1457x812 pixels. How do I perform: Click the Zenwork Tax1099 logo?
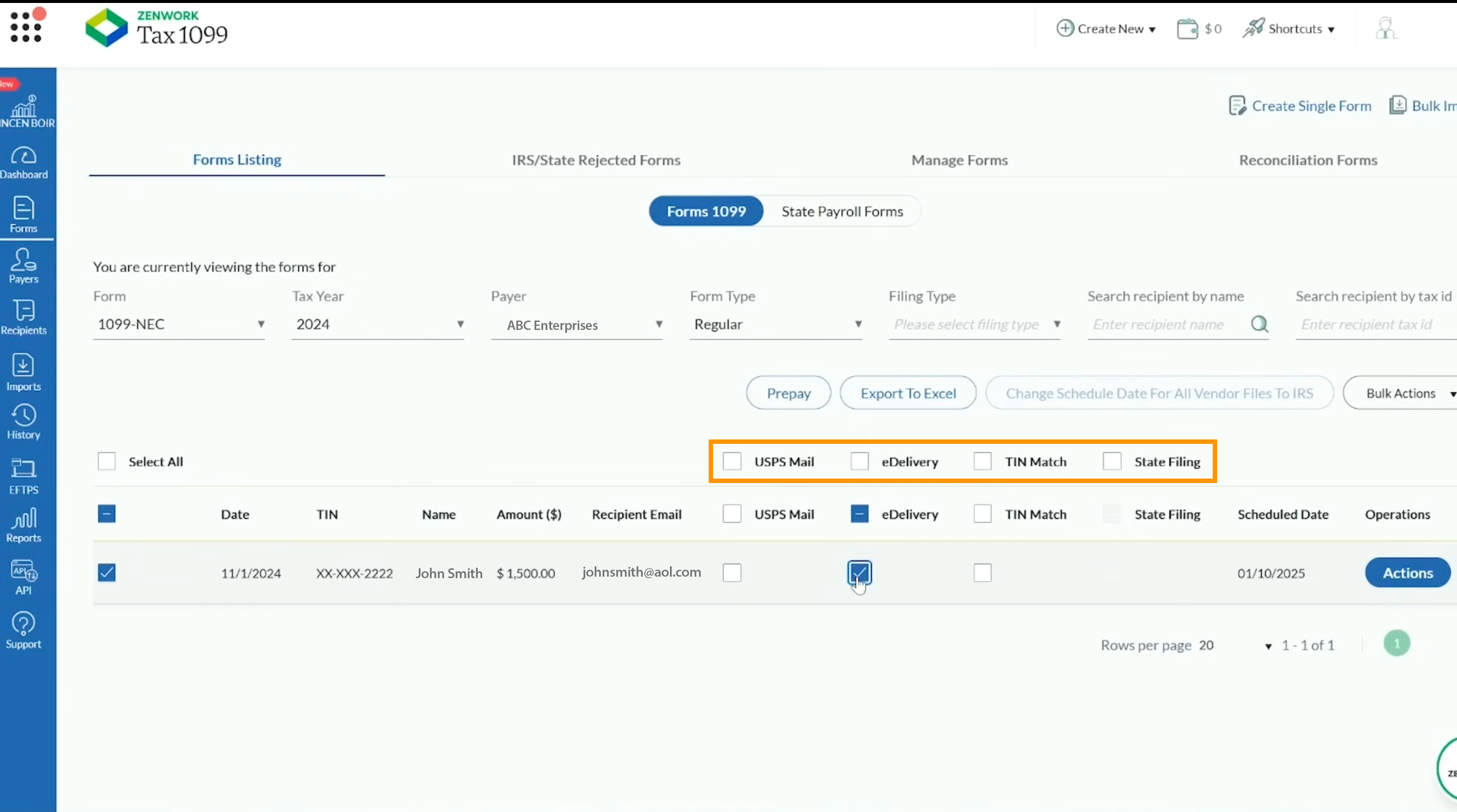point(156,28)
